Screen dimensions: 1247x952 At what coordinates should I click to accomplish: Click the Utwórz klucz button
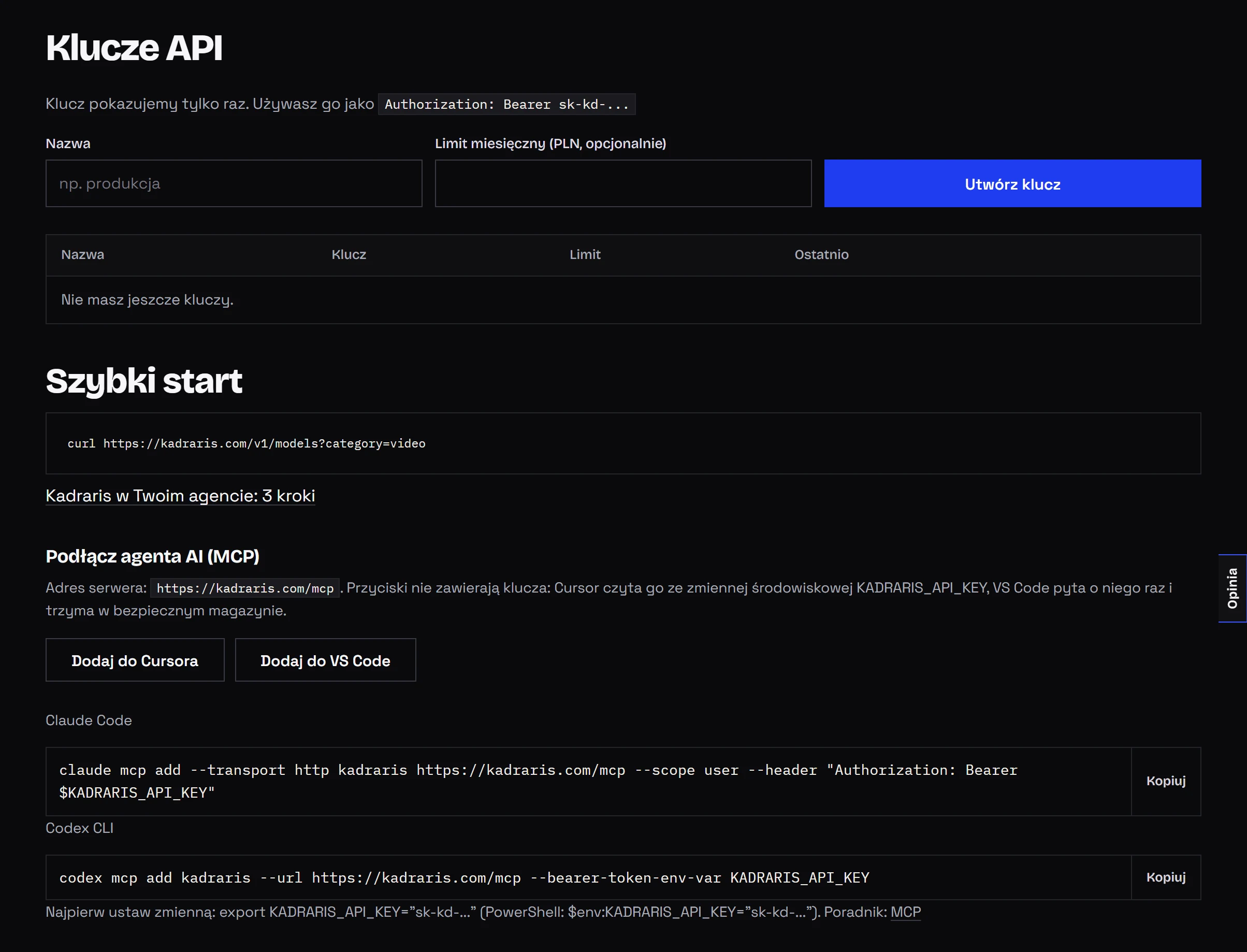pos(1012,183)
